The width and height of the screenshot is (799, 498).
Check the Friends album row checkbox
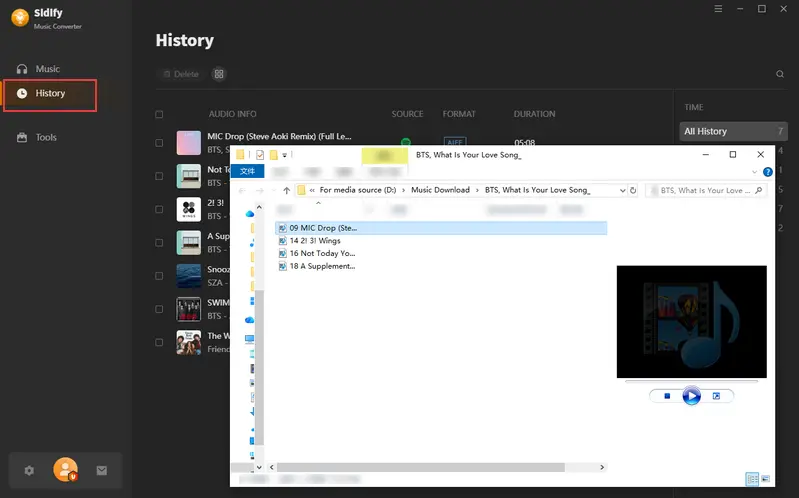coord(159,343)
